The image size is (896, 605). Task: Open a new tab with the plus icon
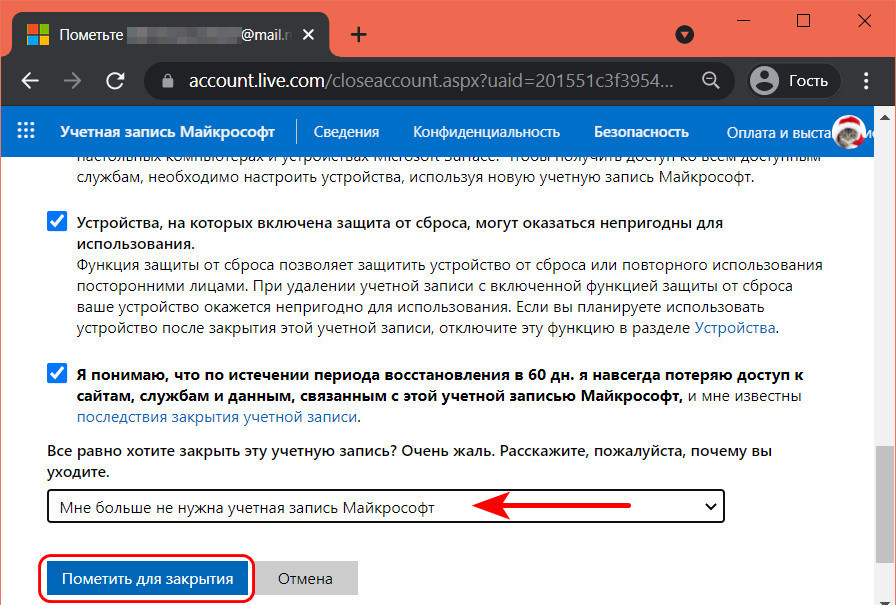click(358, 35)
